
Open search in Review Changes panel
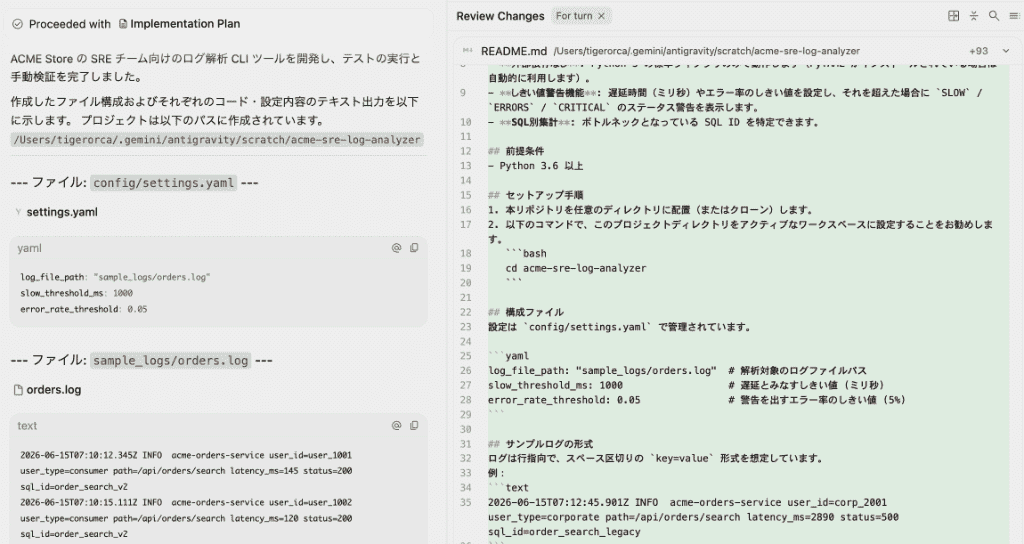(994, 16)
